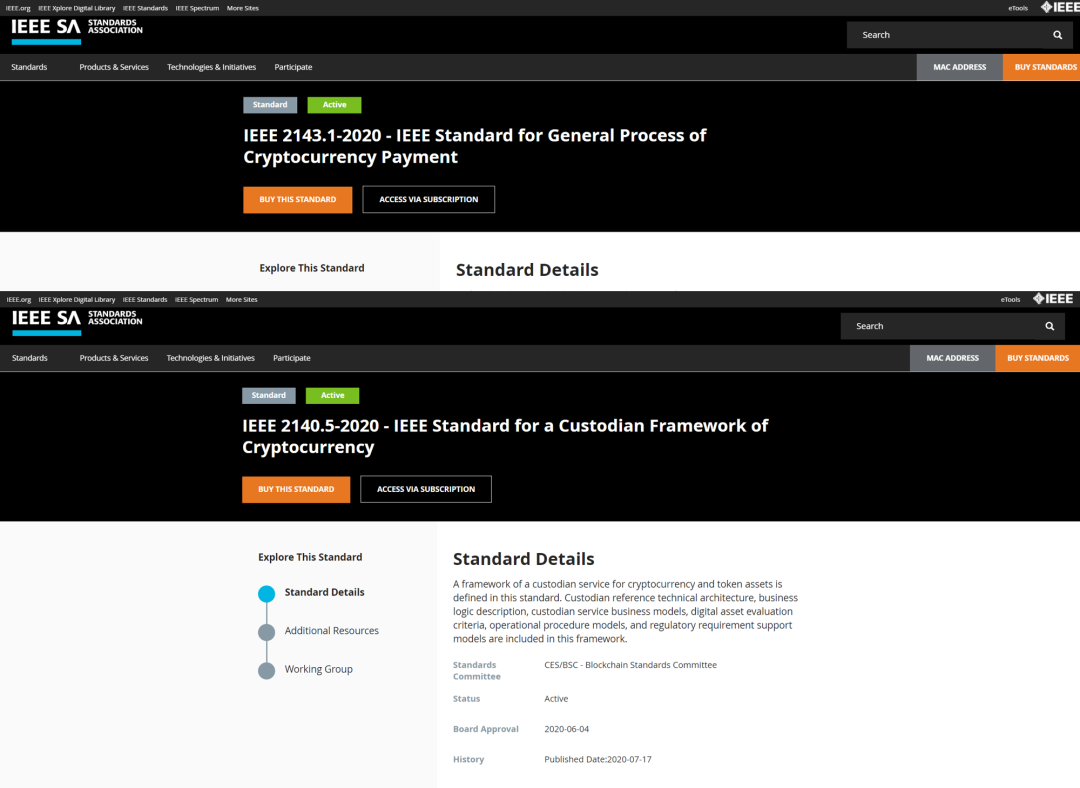Expand More Sites in top utility bar
Image resolution: width=1080 pixels, height=788 pixels.
pos(242,8)
